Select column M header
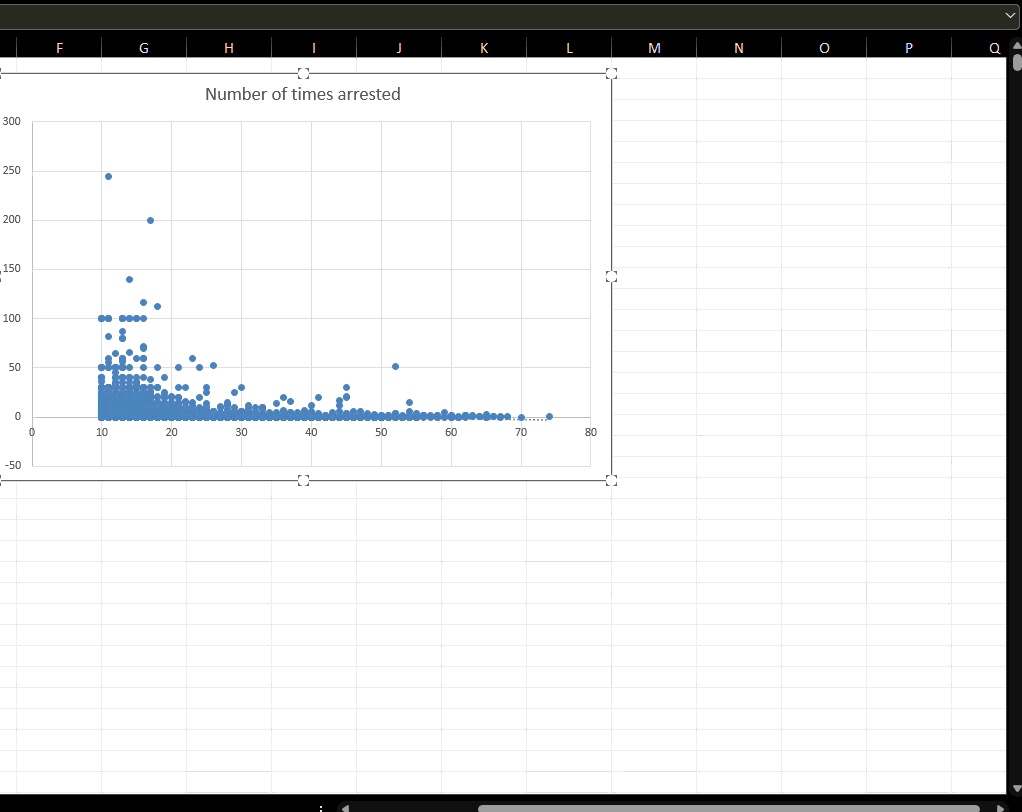1022x812 pixels. (x=654, y=47)
